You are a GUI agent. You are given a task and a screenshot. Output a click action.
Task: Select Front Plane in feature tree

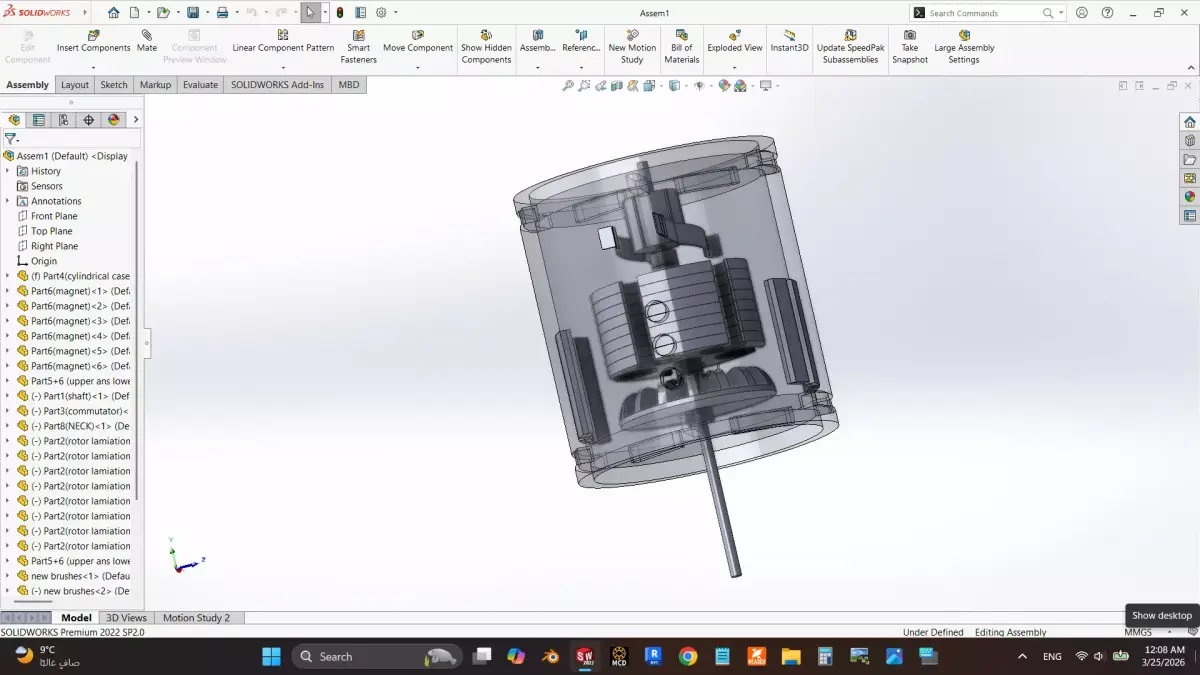(x=54, y=216)
